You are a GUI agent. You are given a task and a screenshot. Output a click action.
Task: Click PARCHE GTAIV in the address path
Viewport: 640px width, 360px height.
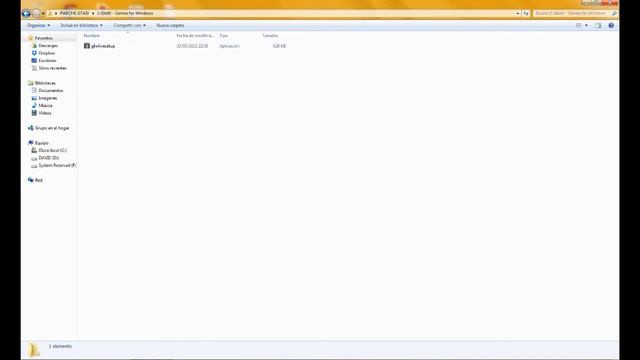tap(74, 13)
